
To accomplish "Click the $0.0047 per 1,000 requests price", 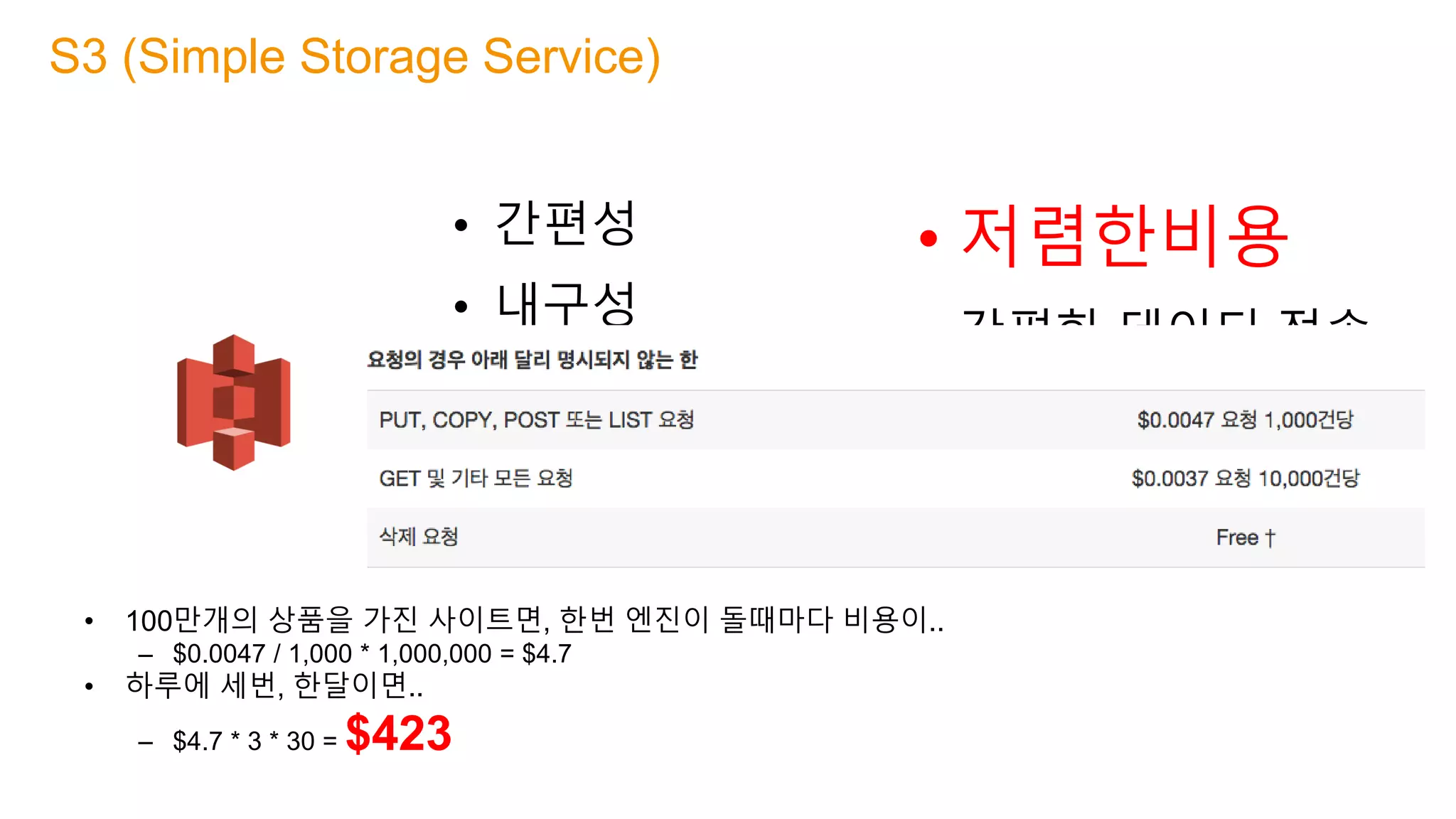I will tap(1245, 420).
